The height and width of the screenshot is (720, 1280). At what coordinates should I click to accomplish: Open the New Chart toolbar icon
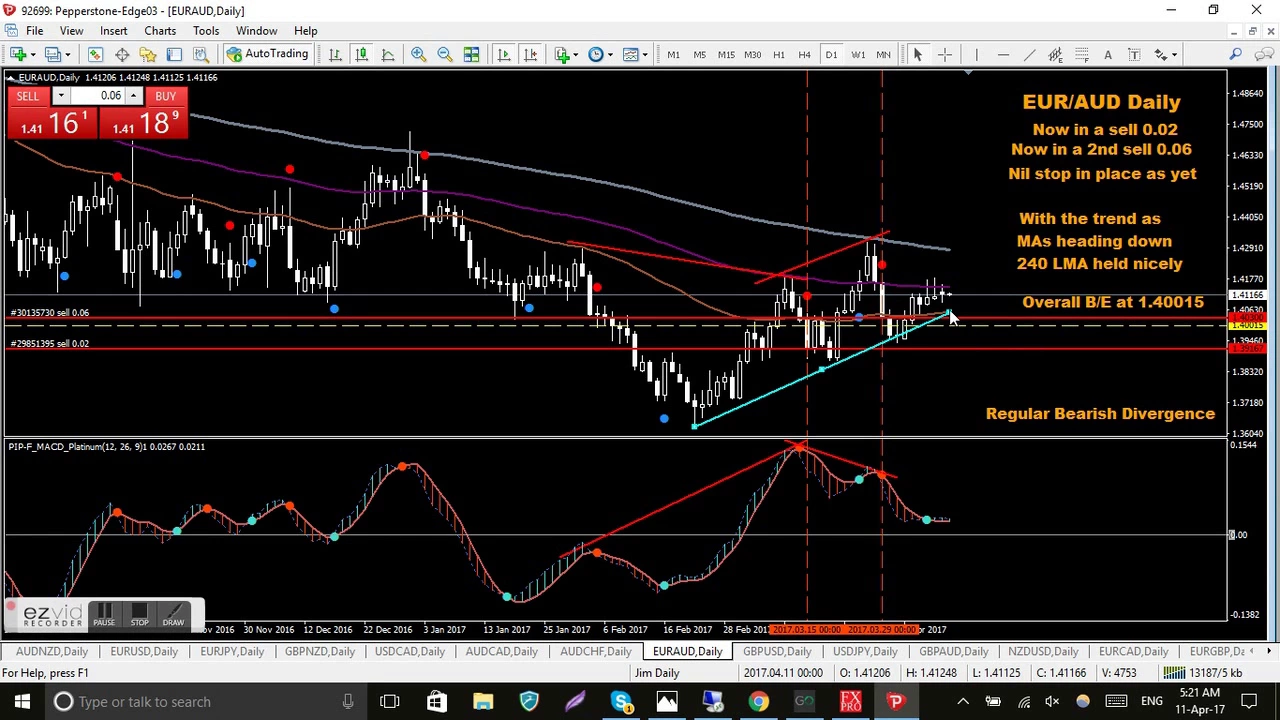(x=18, y=54)
